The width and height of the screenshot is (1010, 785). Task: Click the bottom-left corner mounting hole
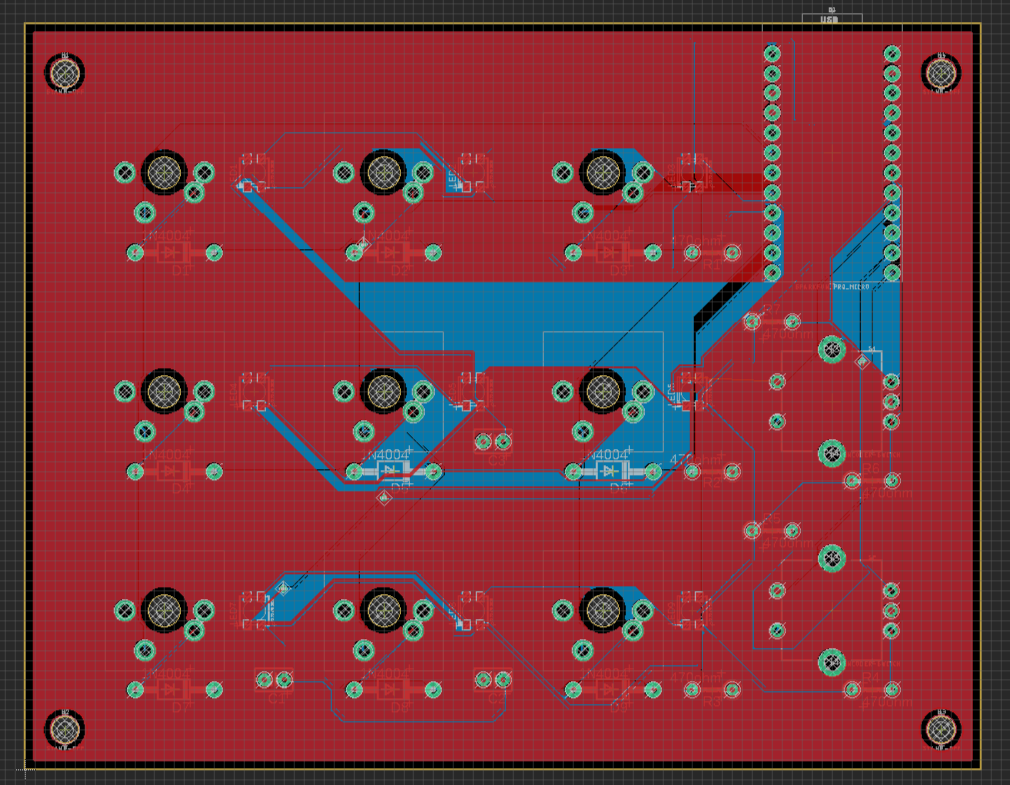coord(65,728)
